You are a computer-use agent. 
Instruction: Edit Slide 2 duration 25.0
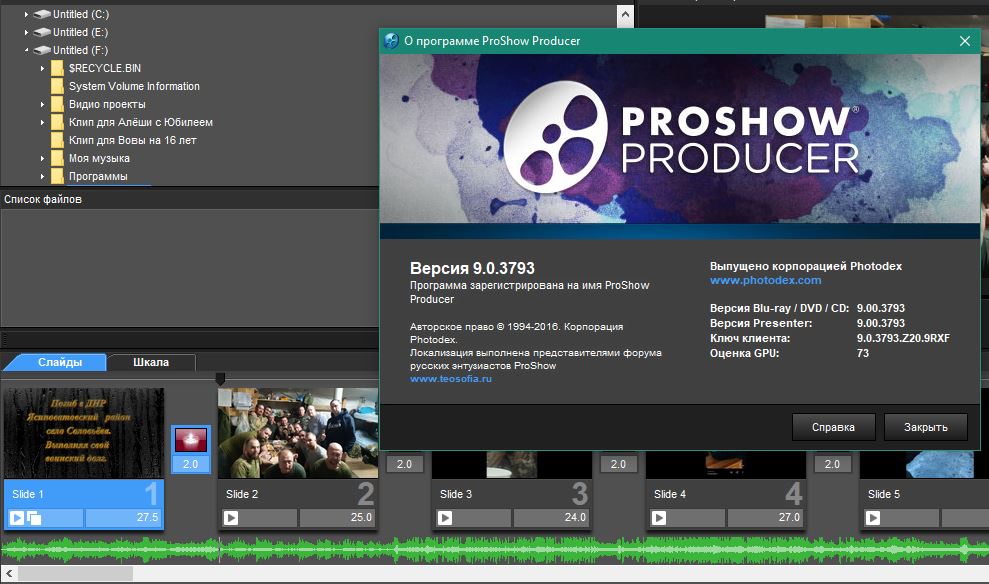(337, 518)
